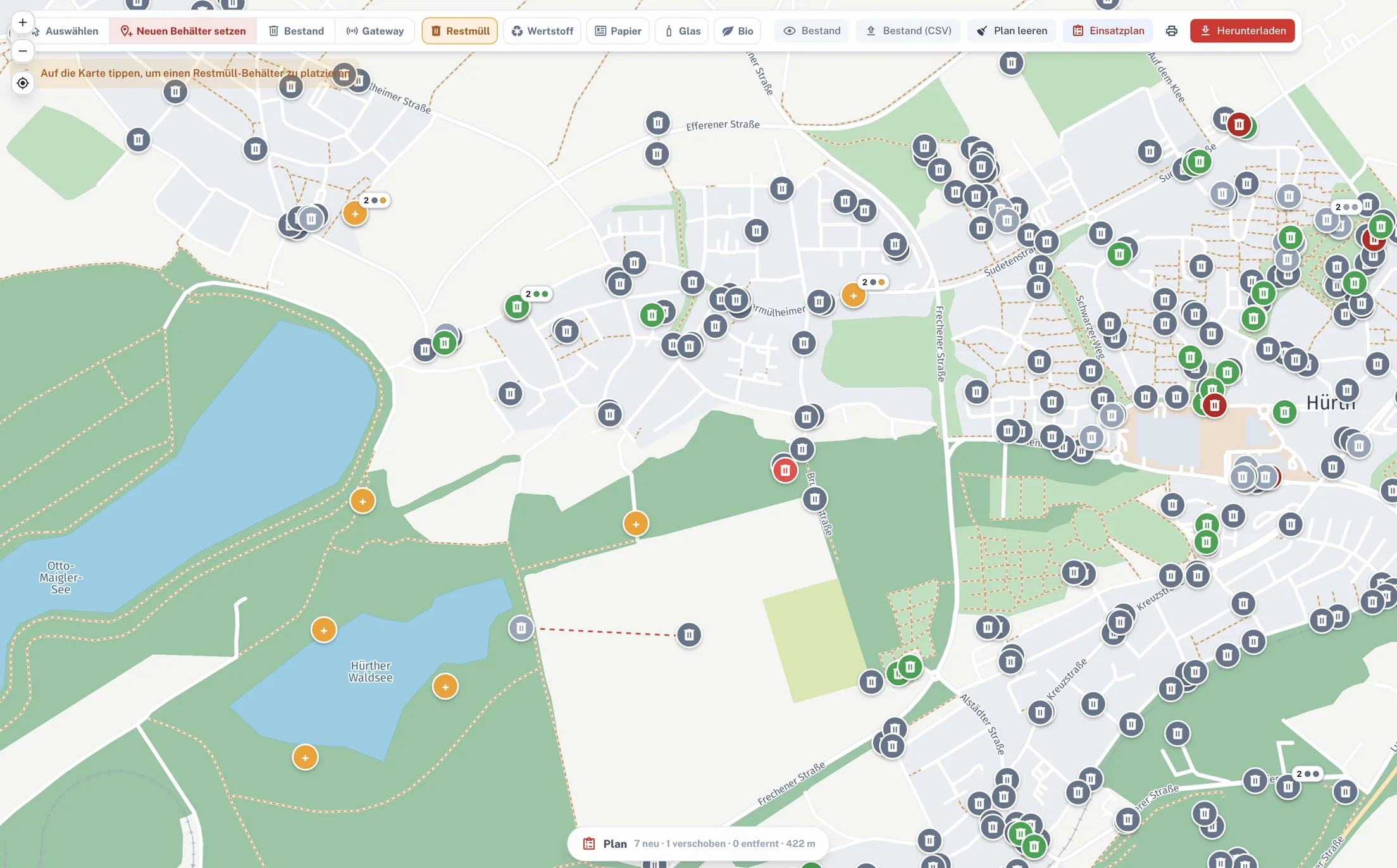Select the Gateway mode tab
This screenshot has width=1397, height=868.
click(375, 31)
